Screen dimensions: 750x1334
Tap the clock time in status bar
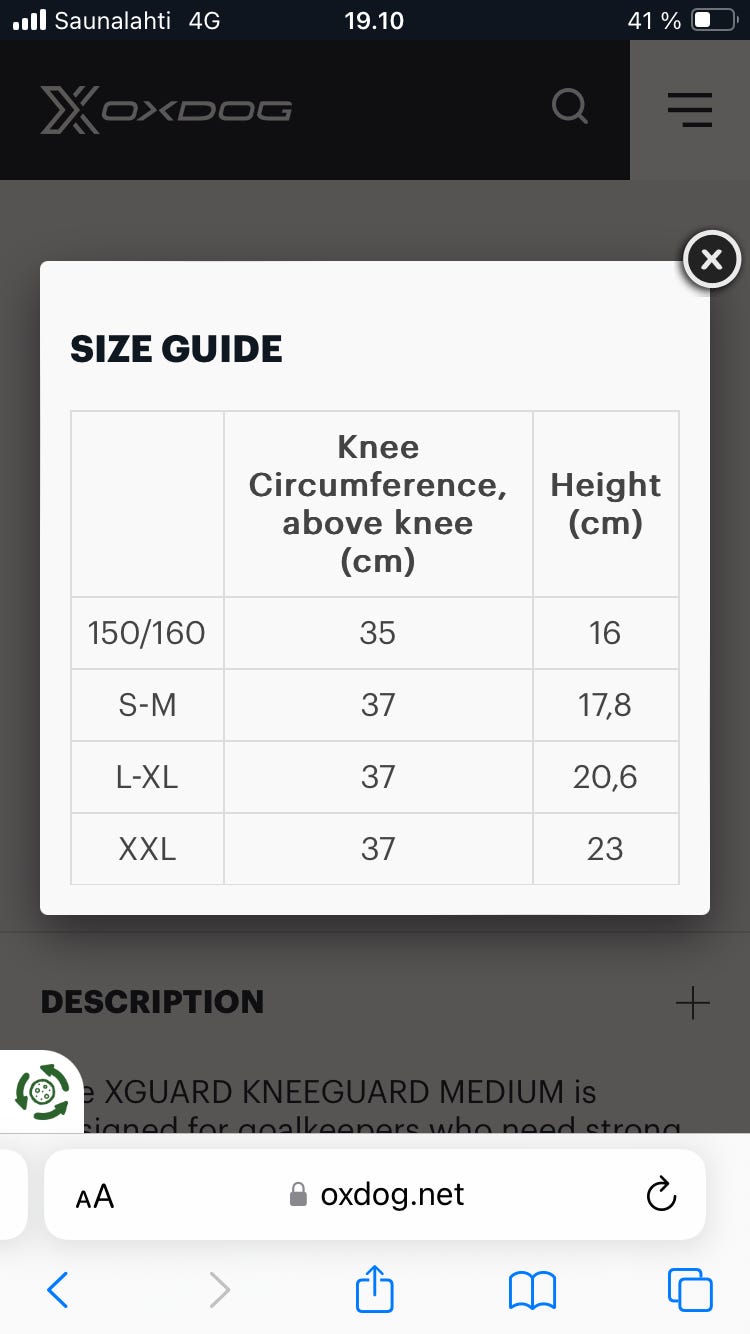pos(374,20)
